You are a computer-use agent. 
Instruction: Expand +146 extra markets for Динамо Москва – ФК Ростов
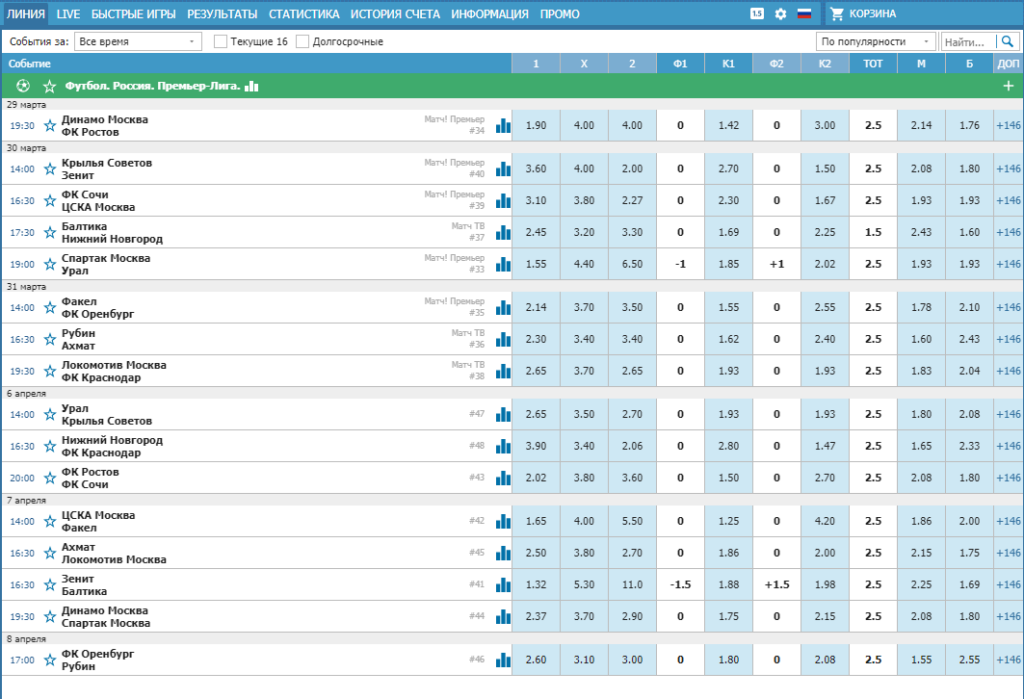click(x=1008, y=125)
